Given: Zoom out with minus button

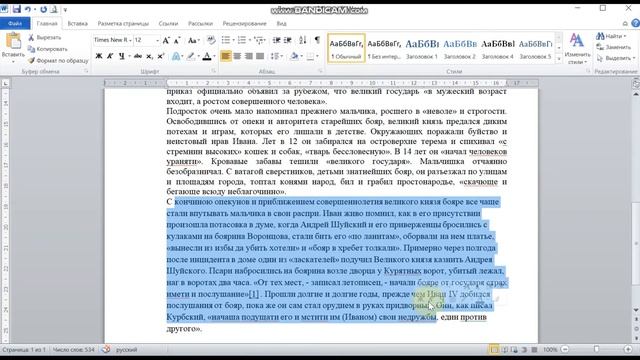Looking at the screenshot, I should (x=565, y=349).
